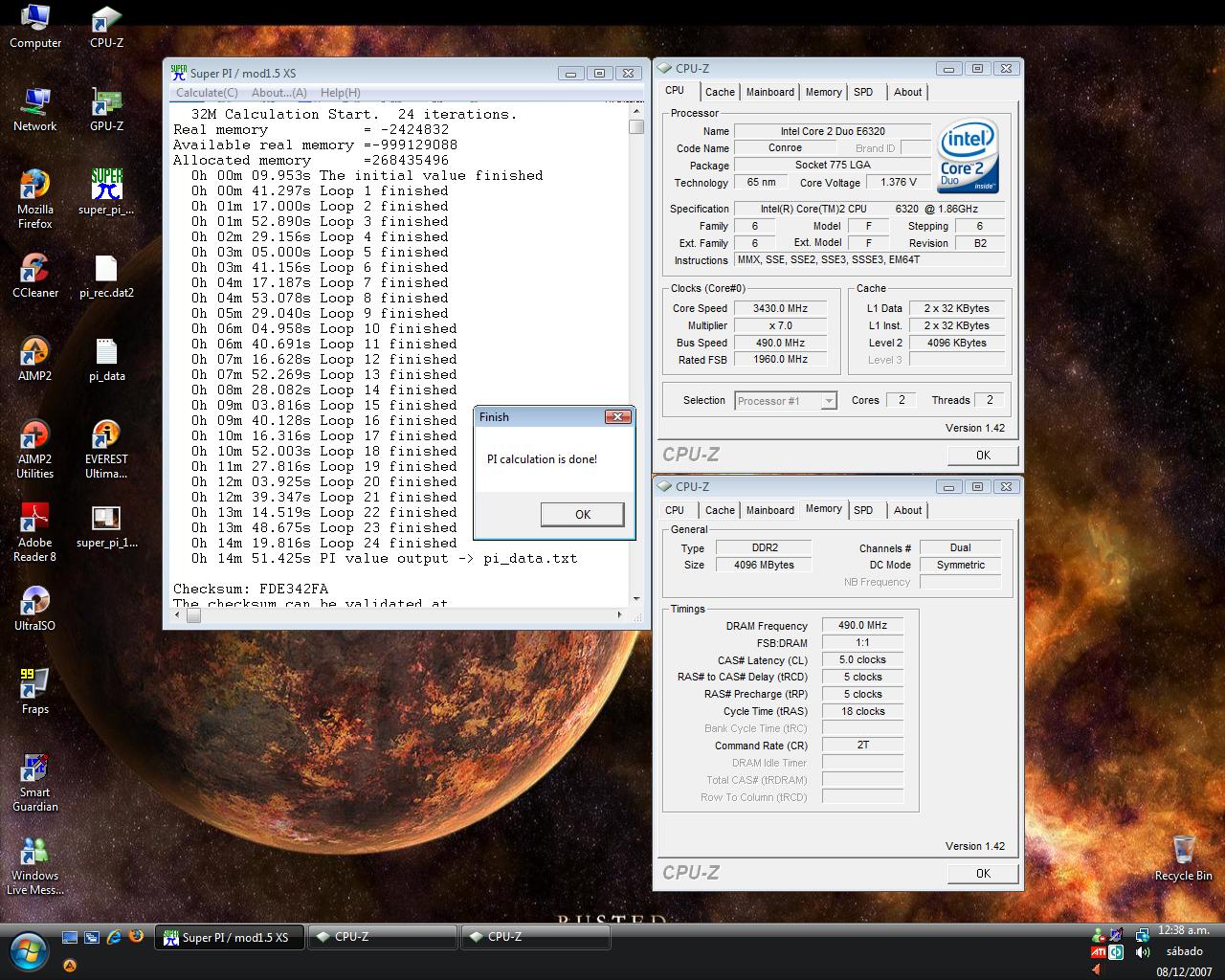Click the Checksum: FDE342FA line in Super PI
Screen dimensions: 1225x980
(251, 589)
